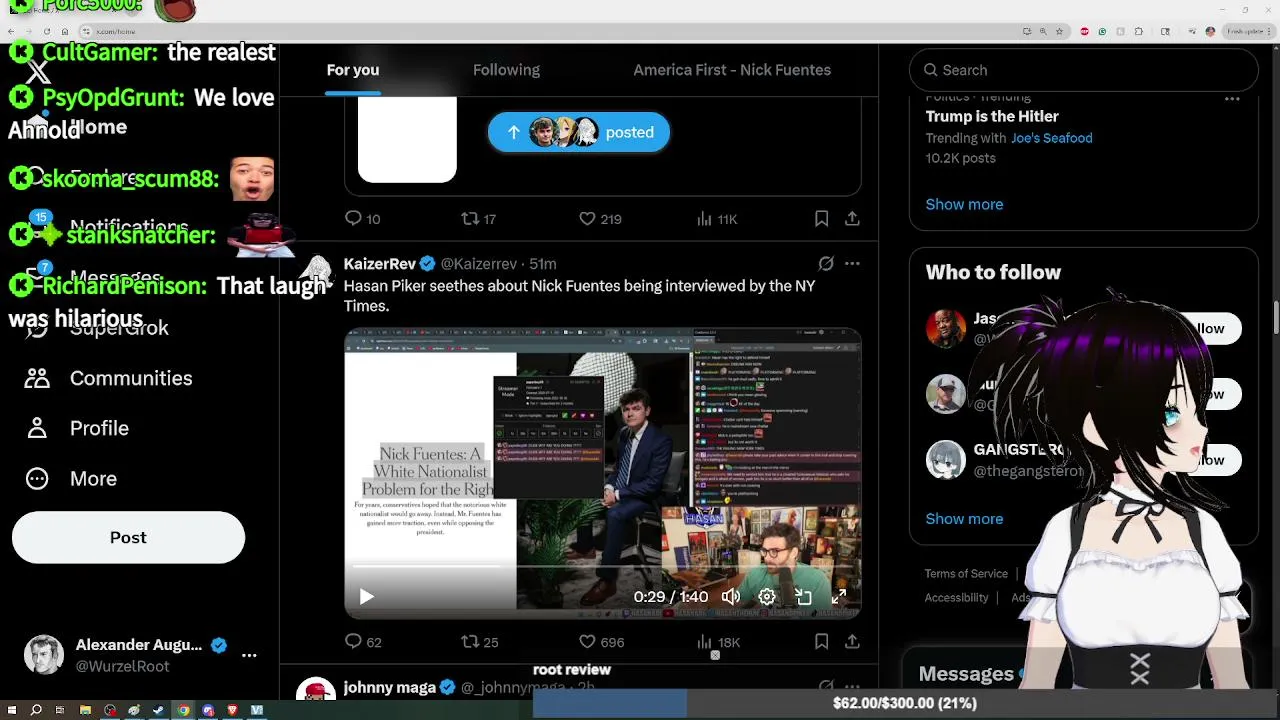Screen dimensions: 1280x720
Task: Like the KaizerRev post with 696 likes
Action: coord(601,642)
